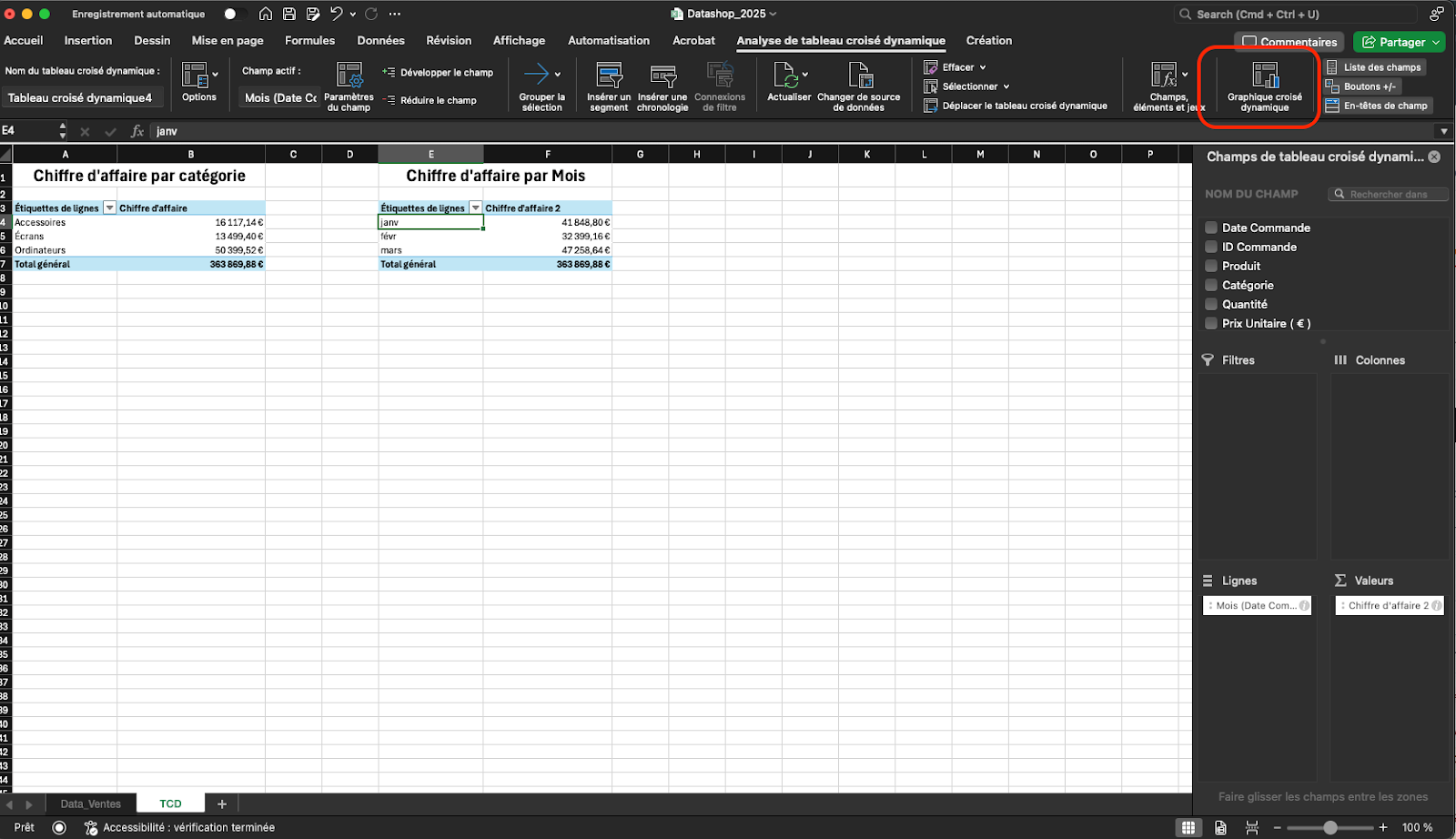The width and height of the screenshot is (1456, 839).
Task: Open the Partager dropdown arrow
Action: click(x=1436, y=42)
